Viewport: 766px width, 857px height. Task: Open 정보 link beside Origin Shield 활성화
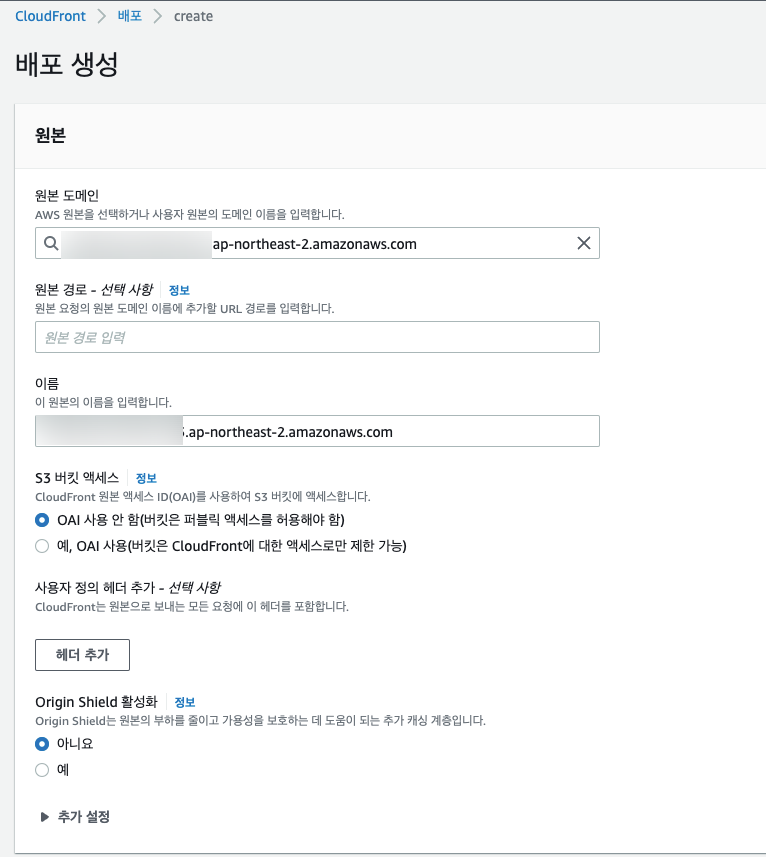coord(185,702)
